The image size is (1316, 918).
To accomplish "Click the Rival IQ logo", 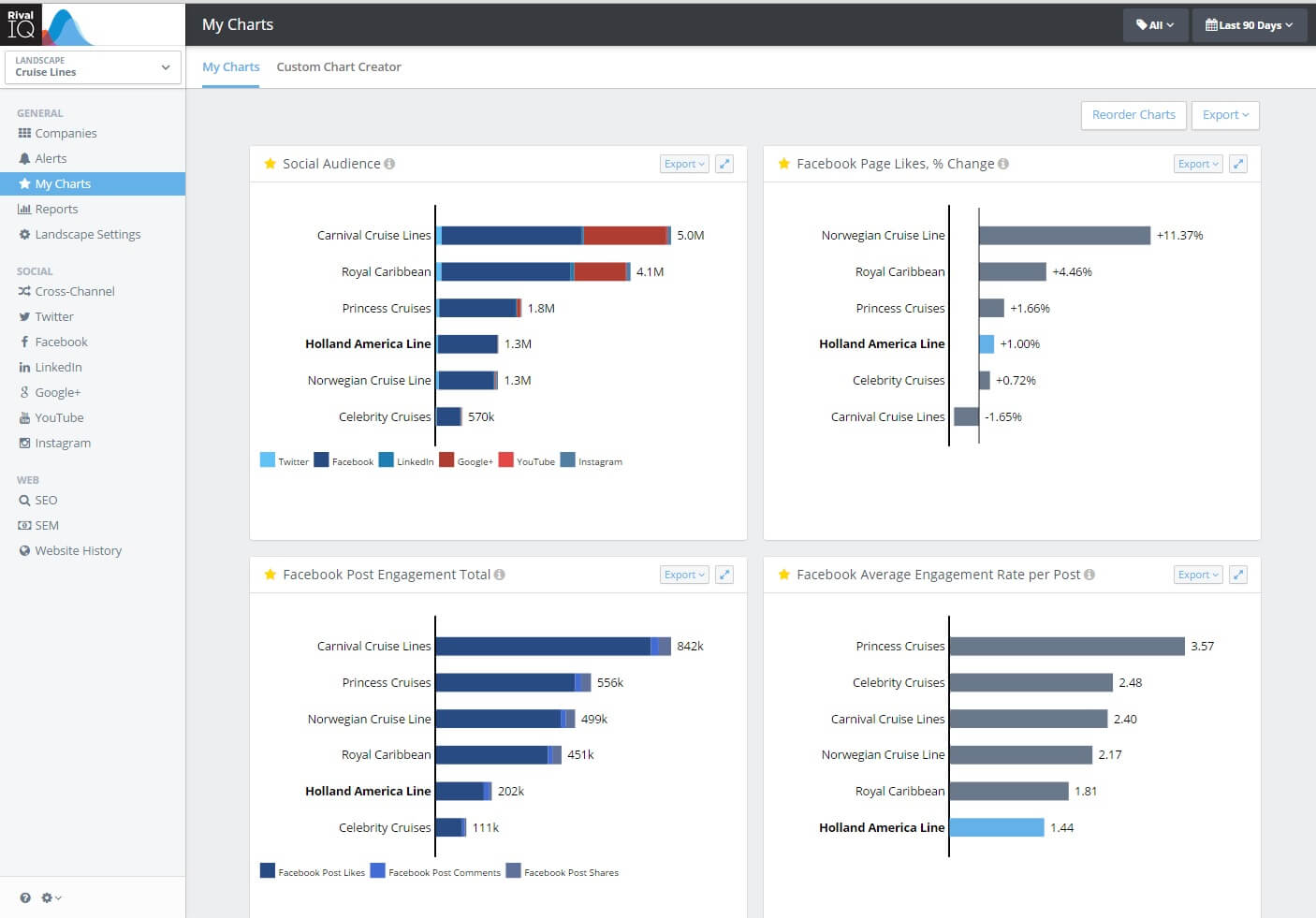I will 49,24.
